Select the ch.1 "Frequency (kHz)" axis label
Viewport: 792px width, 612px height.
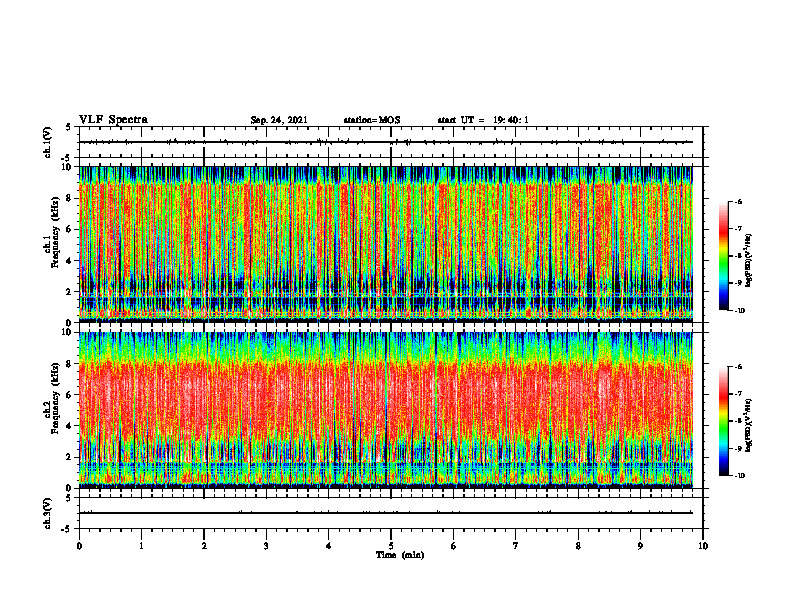click(x=55, y=232)
